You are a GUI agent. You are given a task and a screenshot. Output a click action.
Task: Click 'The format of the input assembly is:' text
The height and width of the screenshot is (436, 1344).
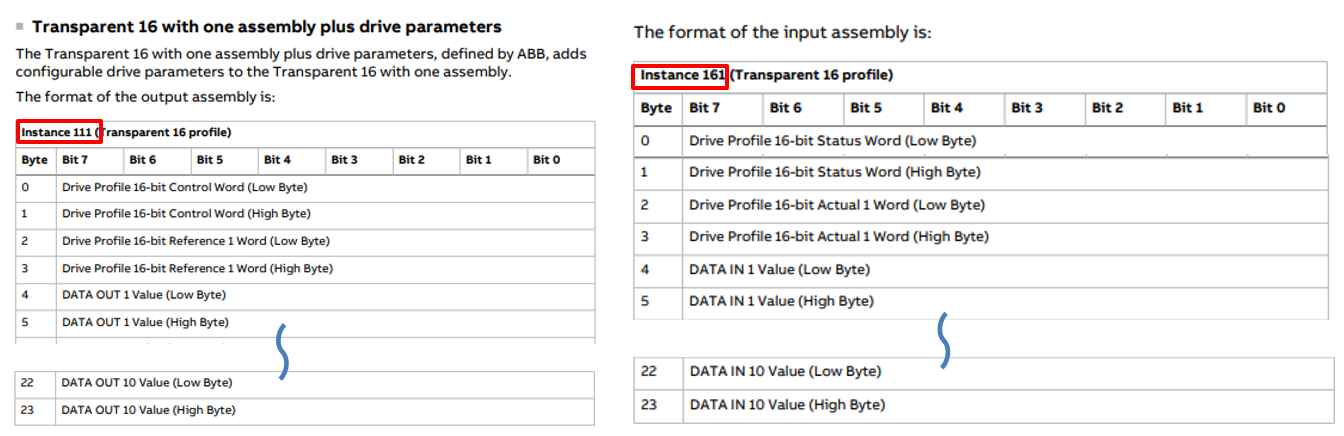click(x=782, y=33)
